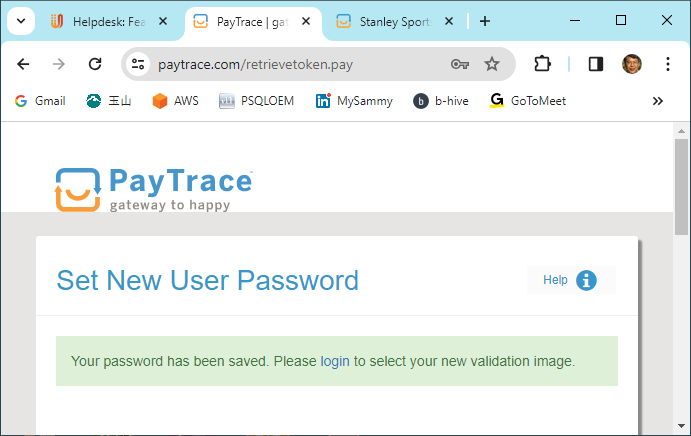This screenshot has height=436, width=691.
Task: Open the 玉山 bookmark
Action: [108, 101]
